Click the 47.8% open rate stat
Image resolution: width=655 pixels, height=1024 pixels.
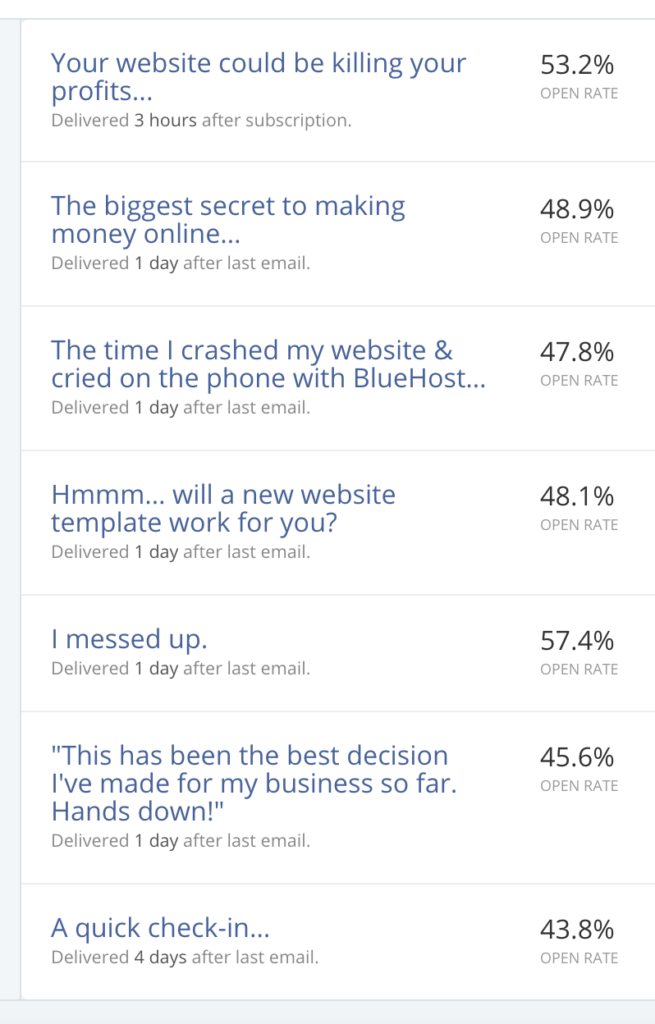tap(577, 353)
